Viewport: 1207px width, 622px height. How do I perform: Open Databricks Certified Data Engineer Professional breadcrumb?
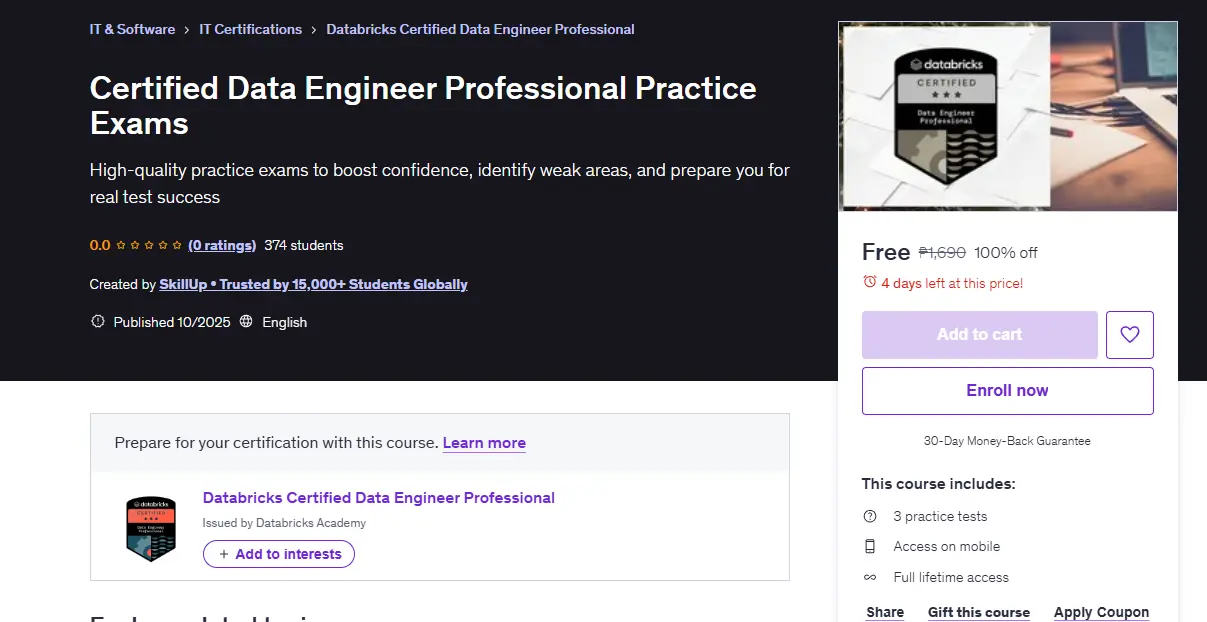pyautogui.click(x=480, y=29)
